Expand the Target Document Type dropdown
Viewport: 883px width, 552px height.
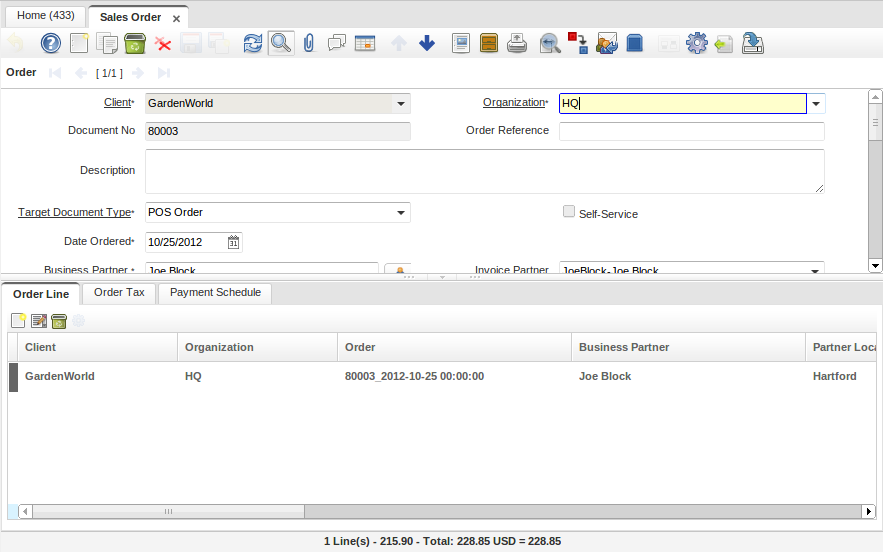point(400,212)
